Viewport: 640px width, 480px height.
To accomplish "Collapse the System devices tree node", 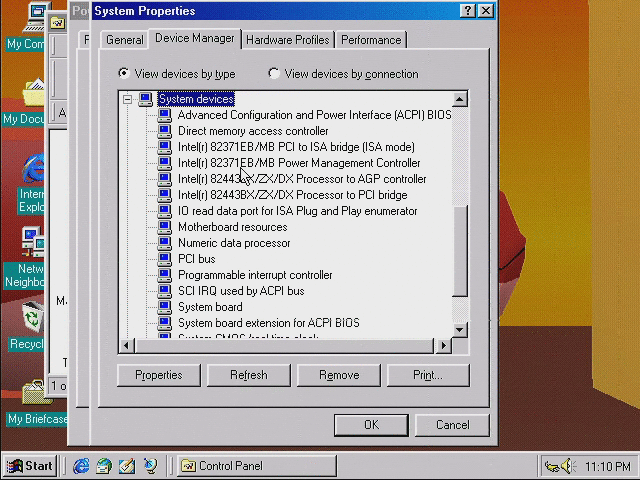I will (x=127, y=99).
